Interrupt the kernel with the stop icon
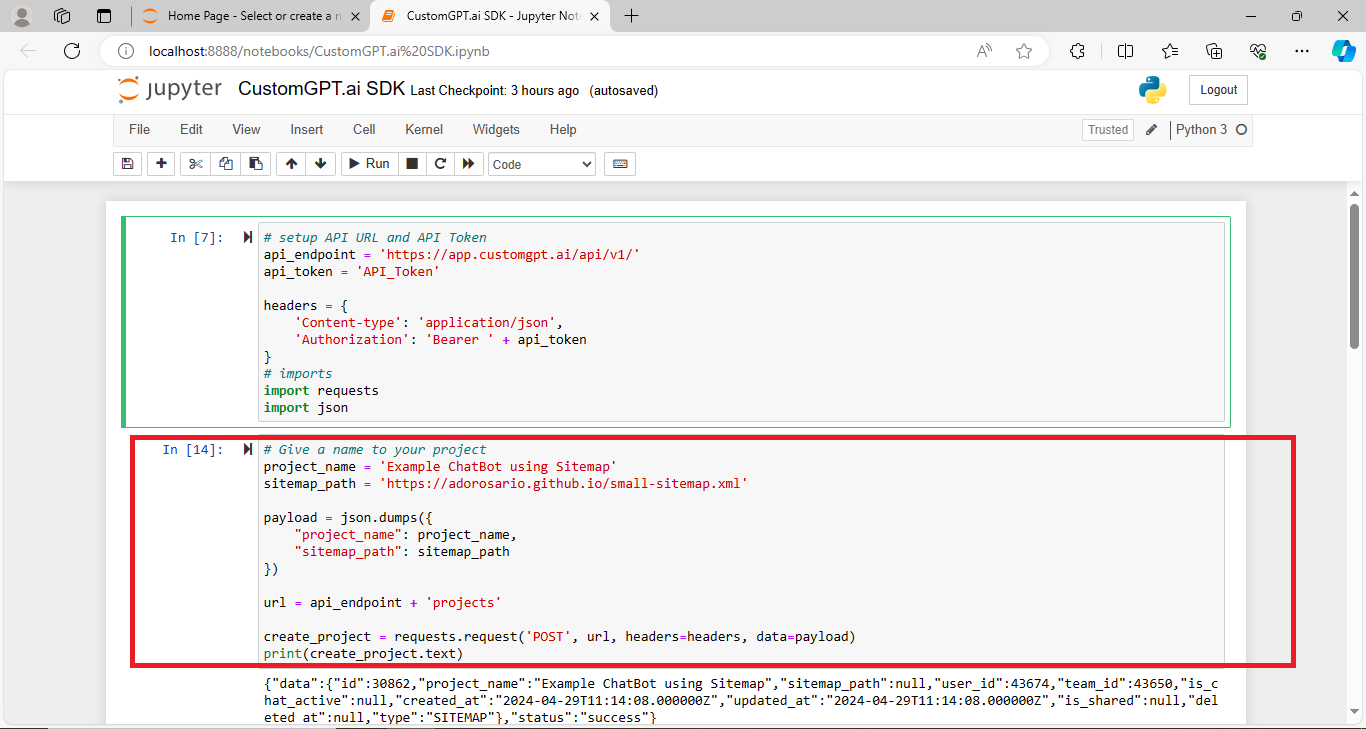 (412, 163)
